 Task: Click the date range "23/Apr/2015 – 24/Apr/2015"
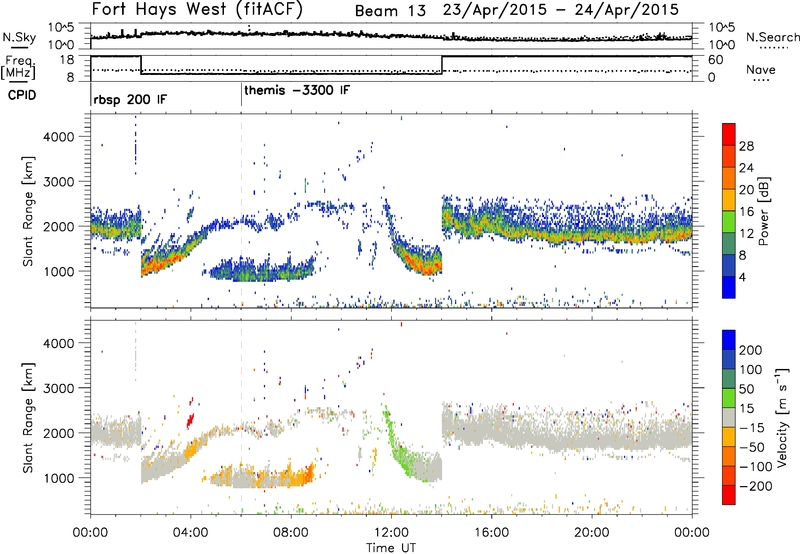561,10
